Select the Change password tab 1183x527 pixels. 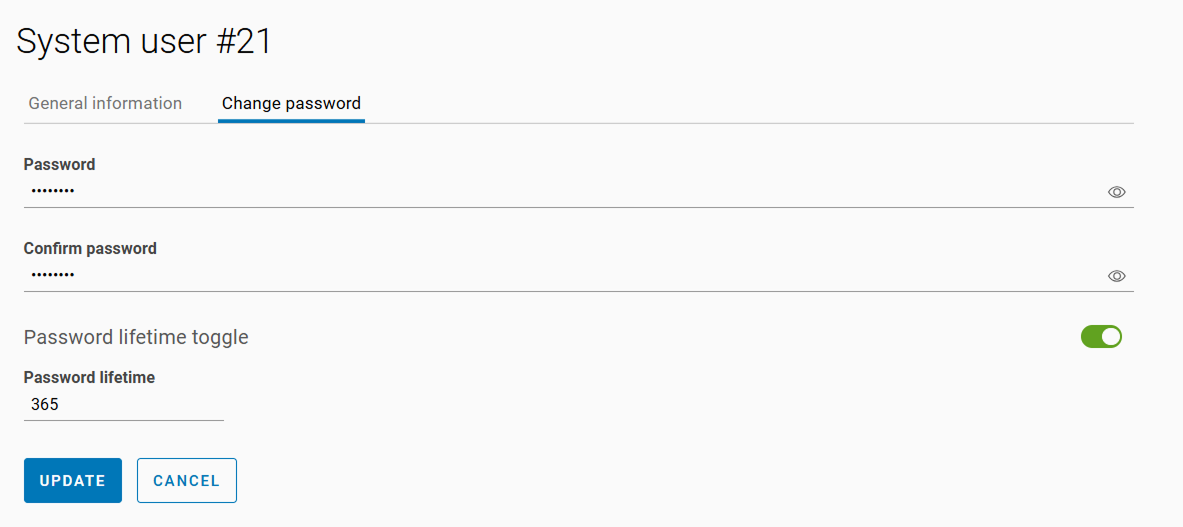pyautogui.click(x=291, y=103)
